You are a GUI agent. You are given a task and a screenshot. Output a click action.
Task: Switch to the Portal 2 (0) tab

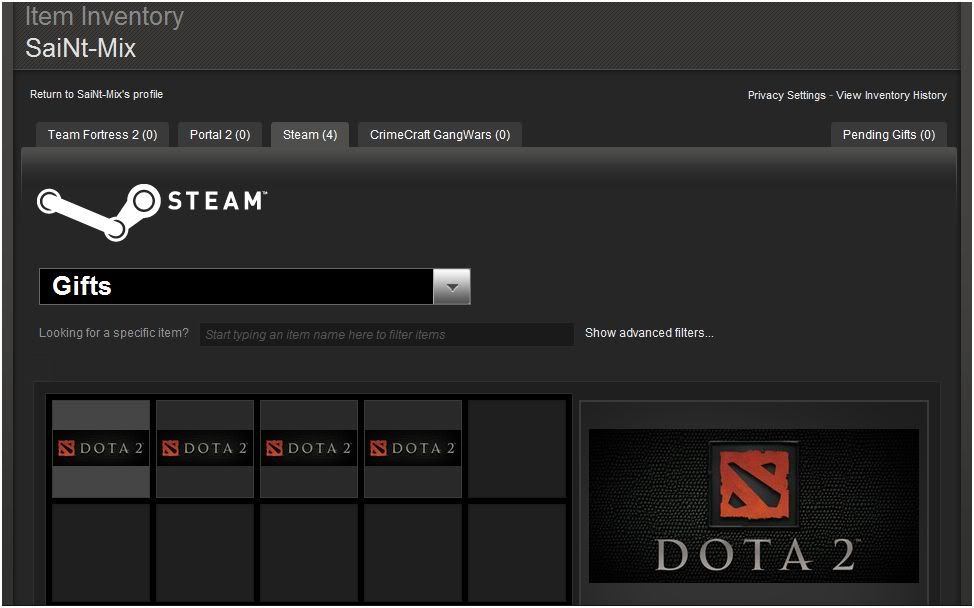[220, 135]
